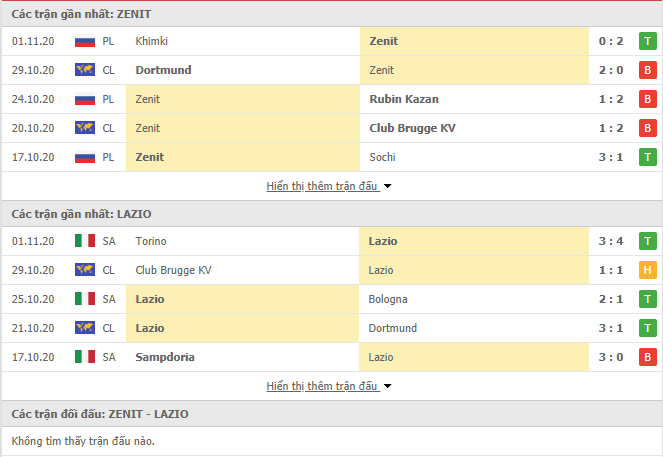Expand more Lazio matches with dropdown arrow
Image resolution: width=663 pixels, height=457 pixels.
(x=387, y=386)
